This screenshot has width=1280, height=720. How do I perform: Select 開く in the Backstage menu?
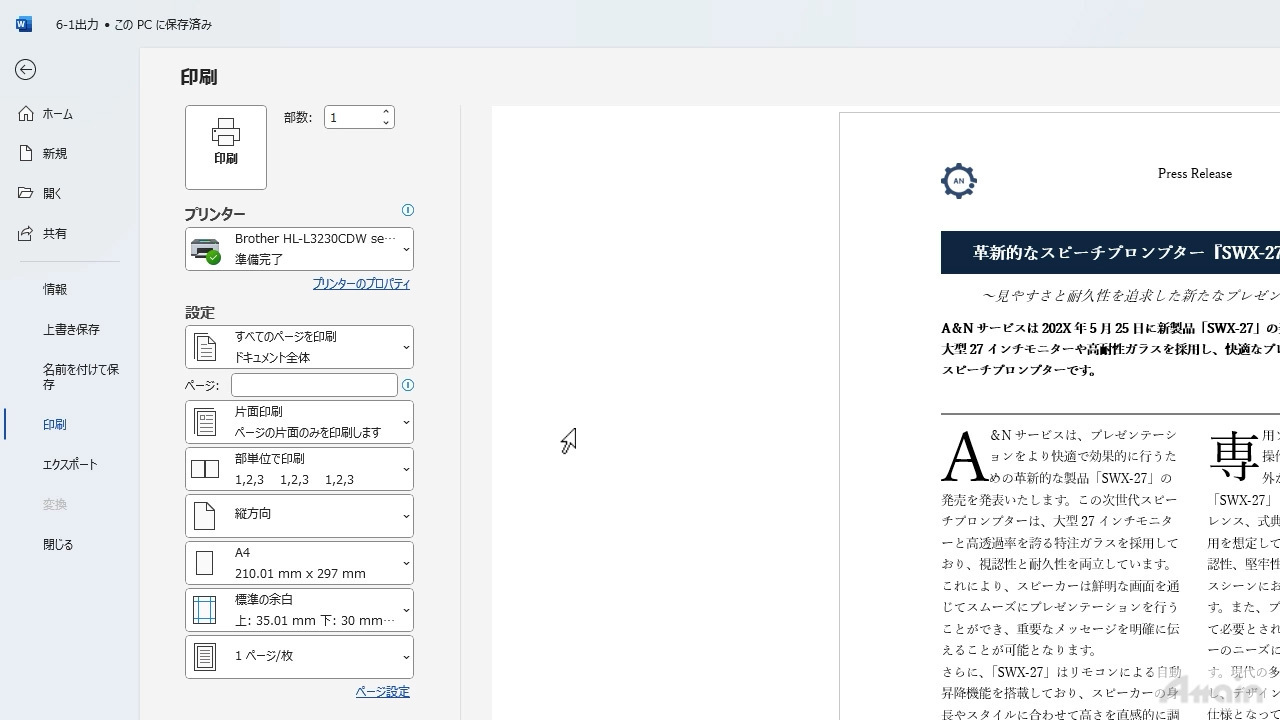69,193
